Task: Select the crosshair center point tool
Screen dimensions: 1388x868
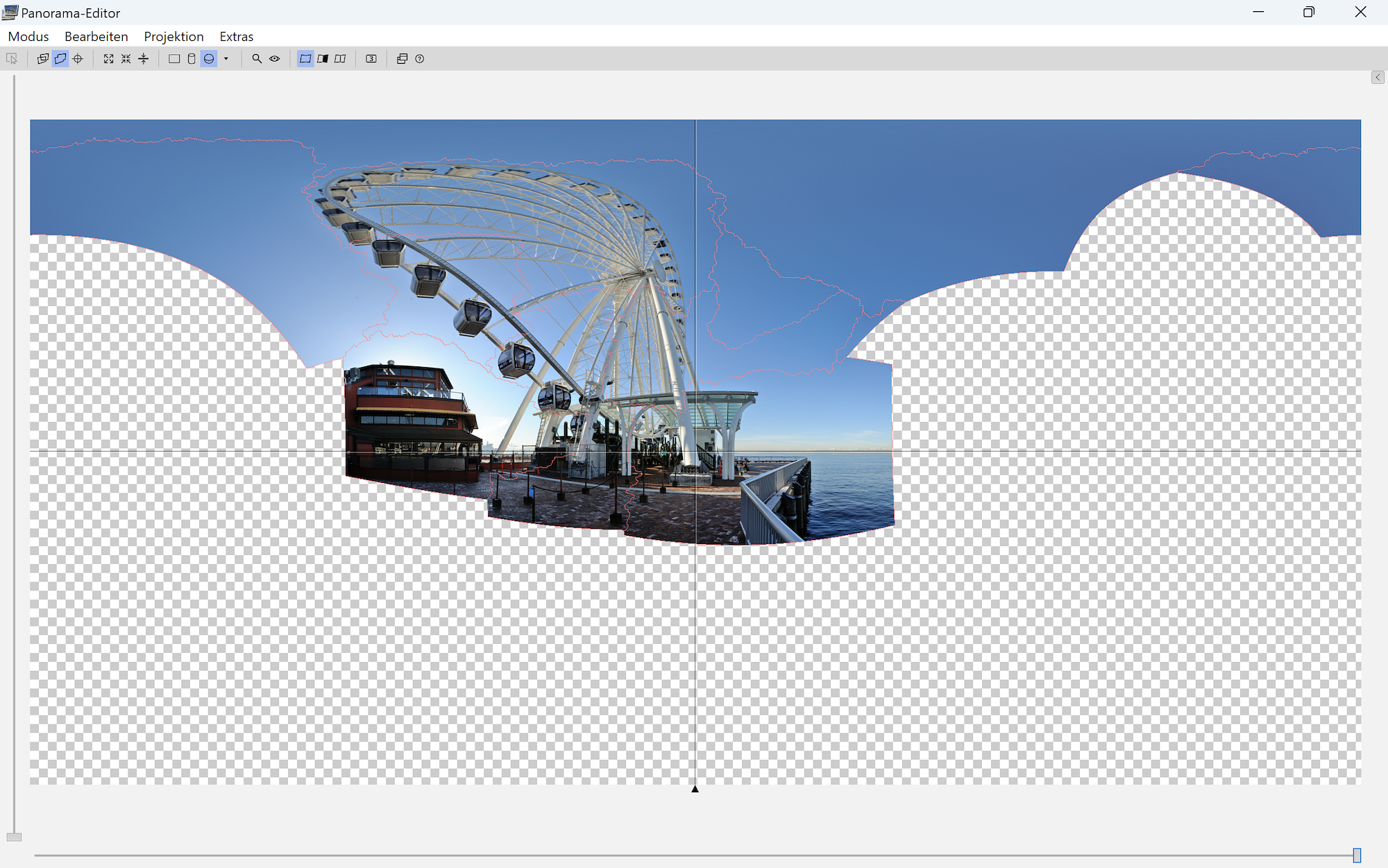Action: (x=78, y=59)
